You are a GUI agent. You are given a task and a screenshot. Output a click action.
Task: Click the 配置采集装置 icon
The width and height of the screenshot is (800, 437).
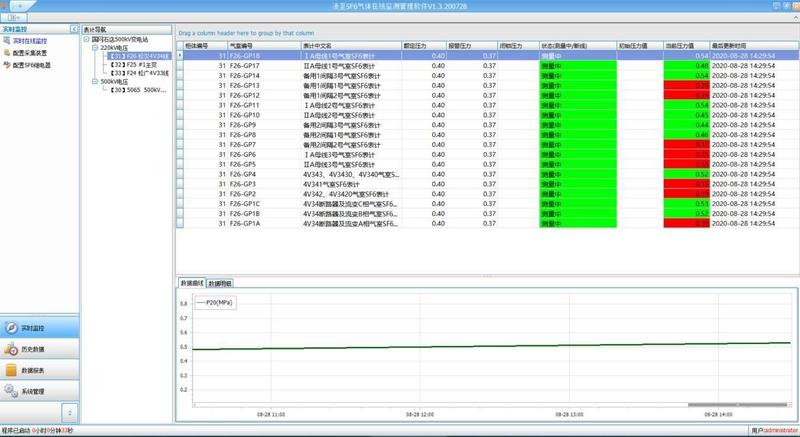pos(7,53)
